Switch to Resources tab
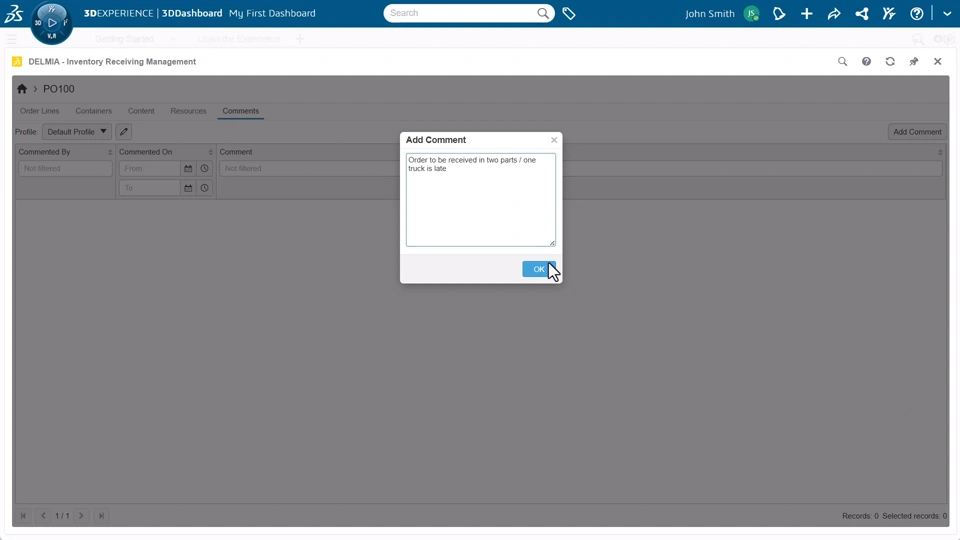This screenshot has height=540, width=960. 189,111
